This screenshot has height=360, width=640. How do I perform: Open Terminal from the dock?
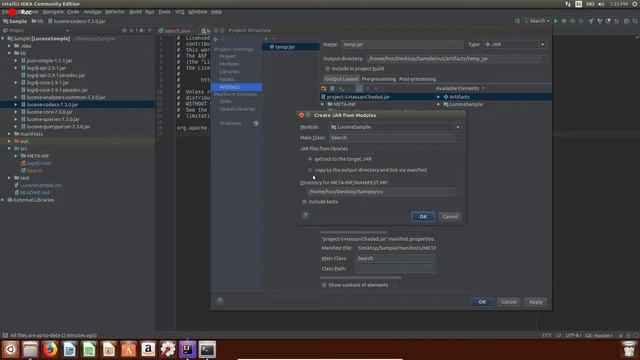(207, 350)
